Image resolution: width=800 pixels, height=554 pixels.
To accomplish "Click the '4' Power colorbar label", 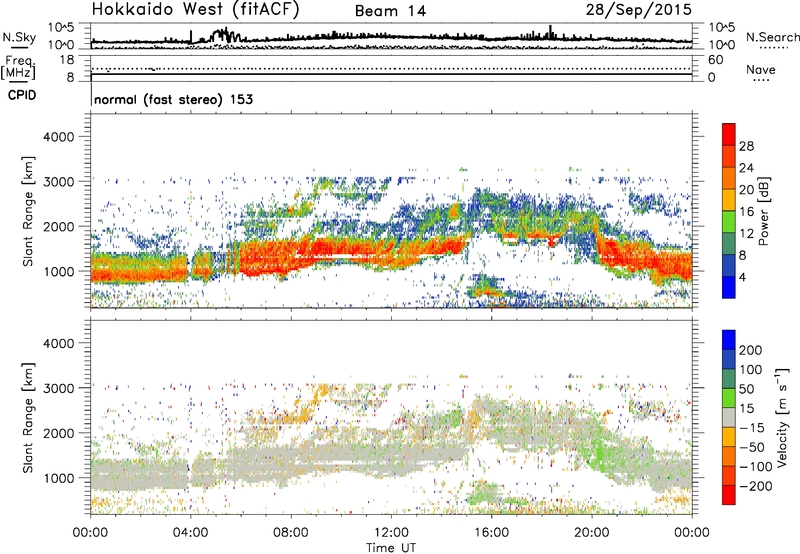I will [742, 277].
